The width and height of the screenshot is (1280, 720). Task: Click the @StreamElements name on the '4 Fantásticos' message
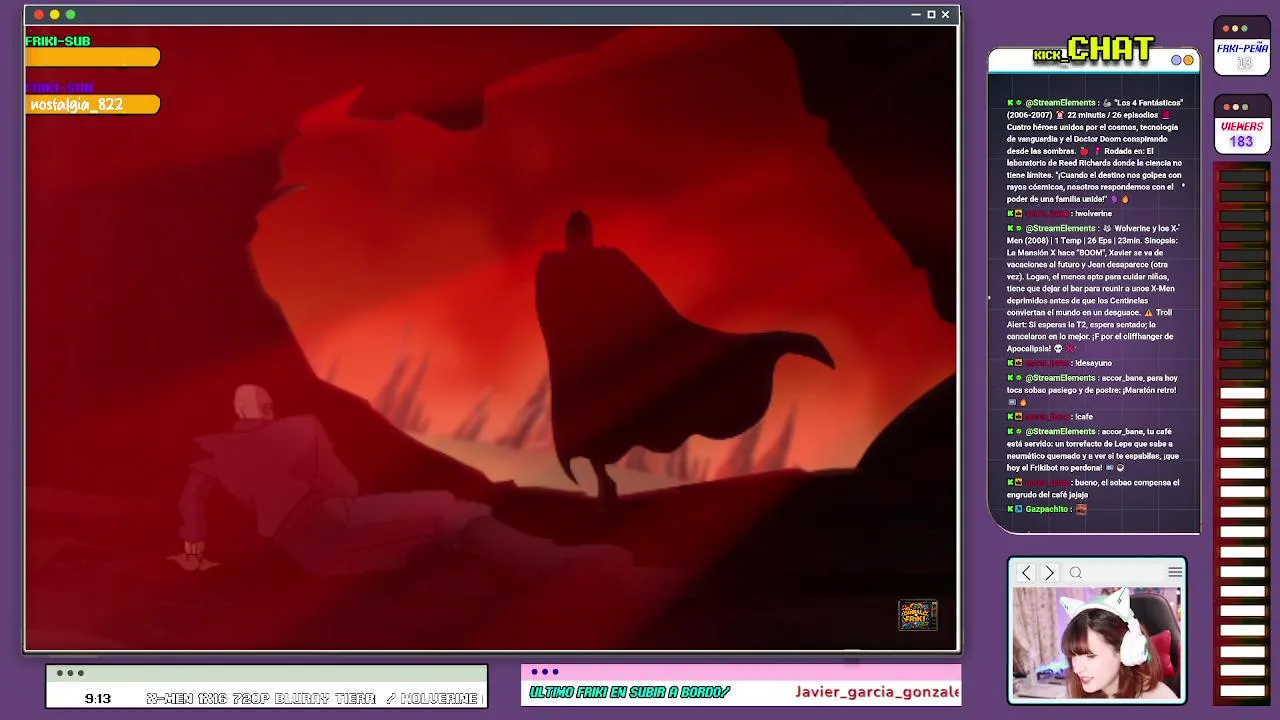[x=1060, y=103]
